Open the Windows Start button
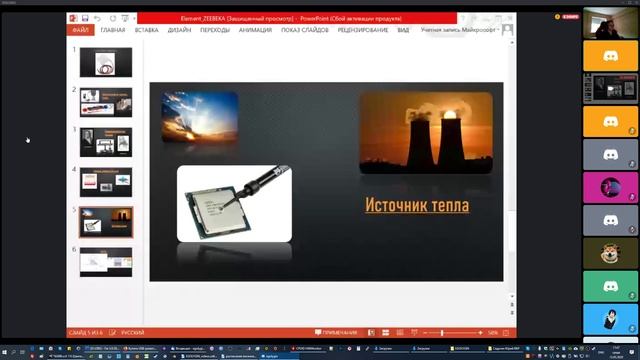Image resolution: width=640 pixels, height=360 pixels. [4, 352]
